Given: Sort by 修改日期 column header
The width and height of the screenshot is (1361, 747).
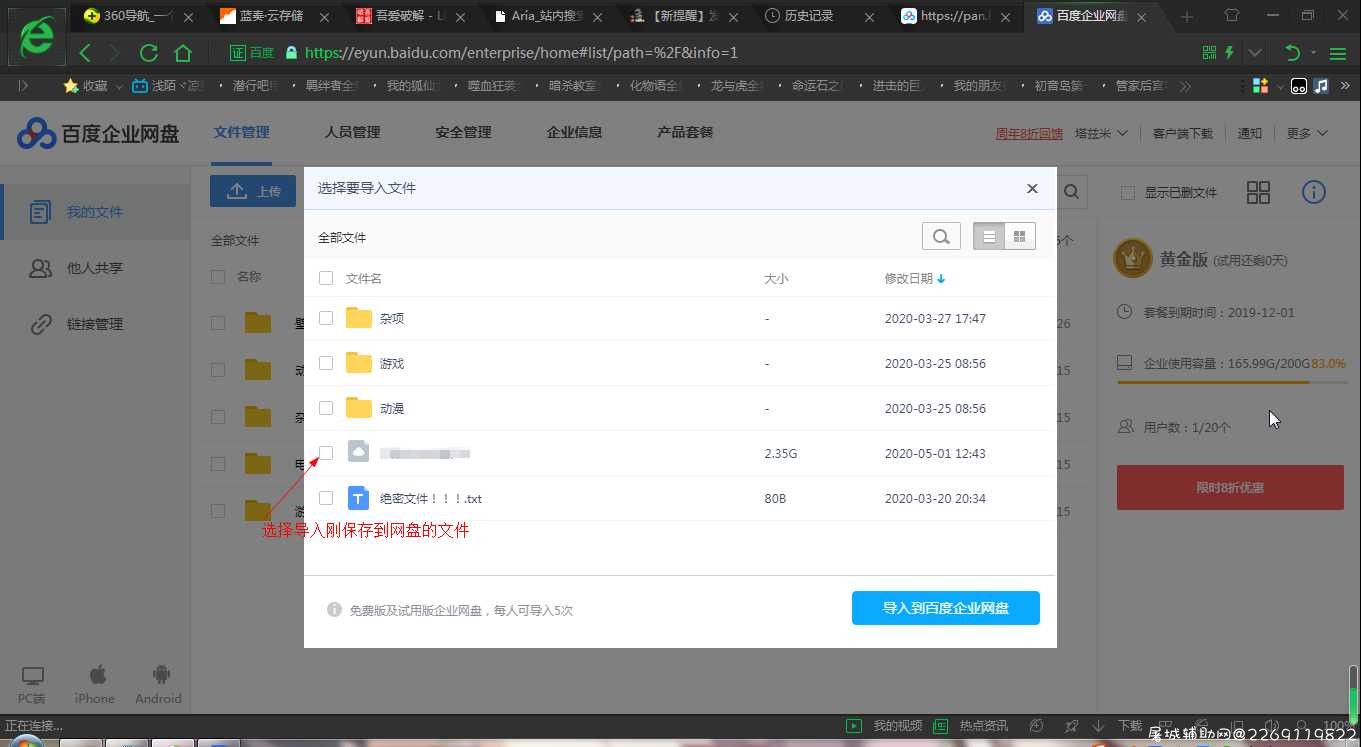Looking at the screenshot, I should [915, 278].
